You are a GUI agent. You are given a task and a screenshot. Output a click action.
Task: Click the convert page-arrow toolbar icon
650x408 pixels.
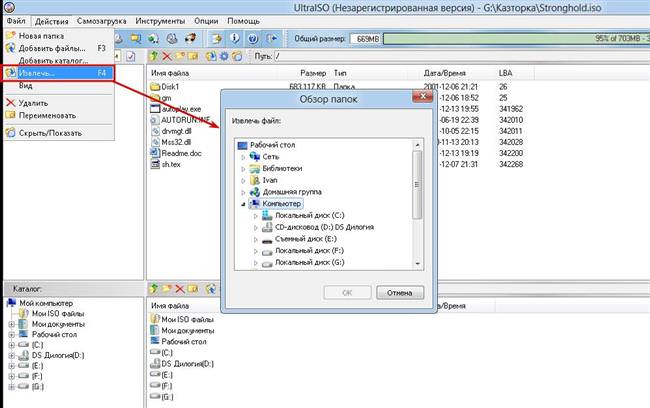216,39
